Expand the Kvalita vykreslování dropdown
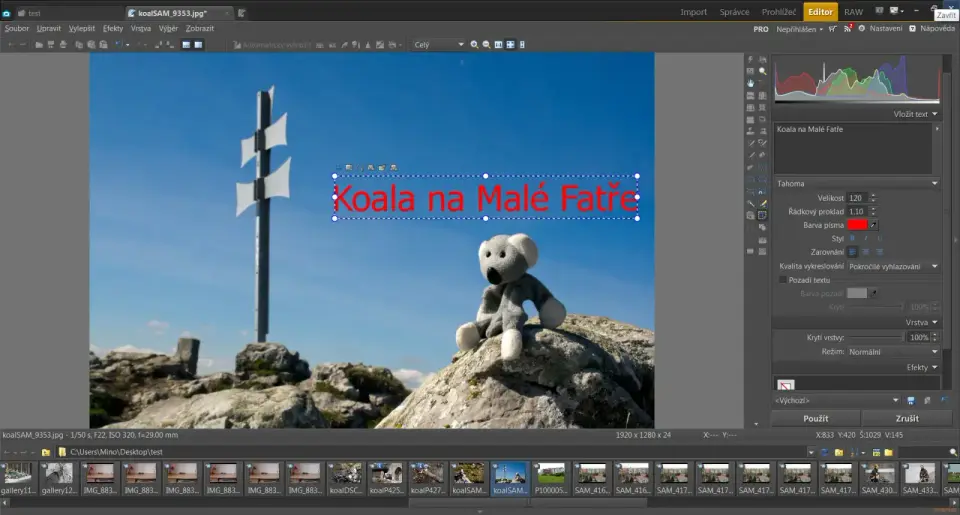The width and height of the screenshot is (960, 515). 893,267
